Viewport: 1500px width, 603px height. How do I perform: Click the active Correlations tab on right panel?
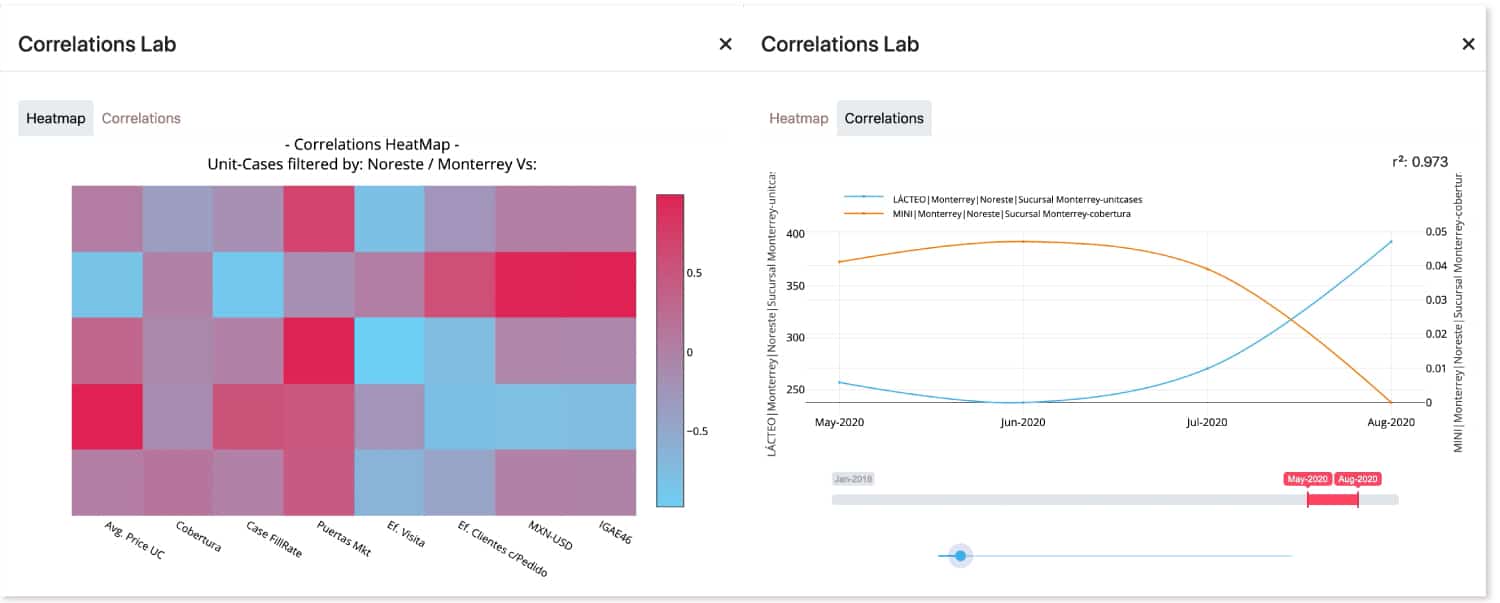[884, 117]
